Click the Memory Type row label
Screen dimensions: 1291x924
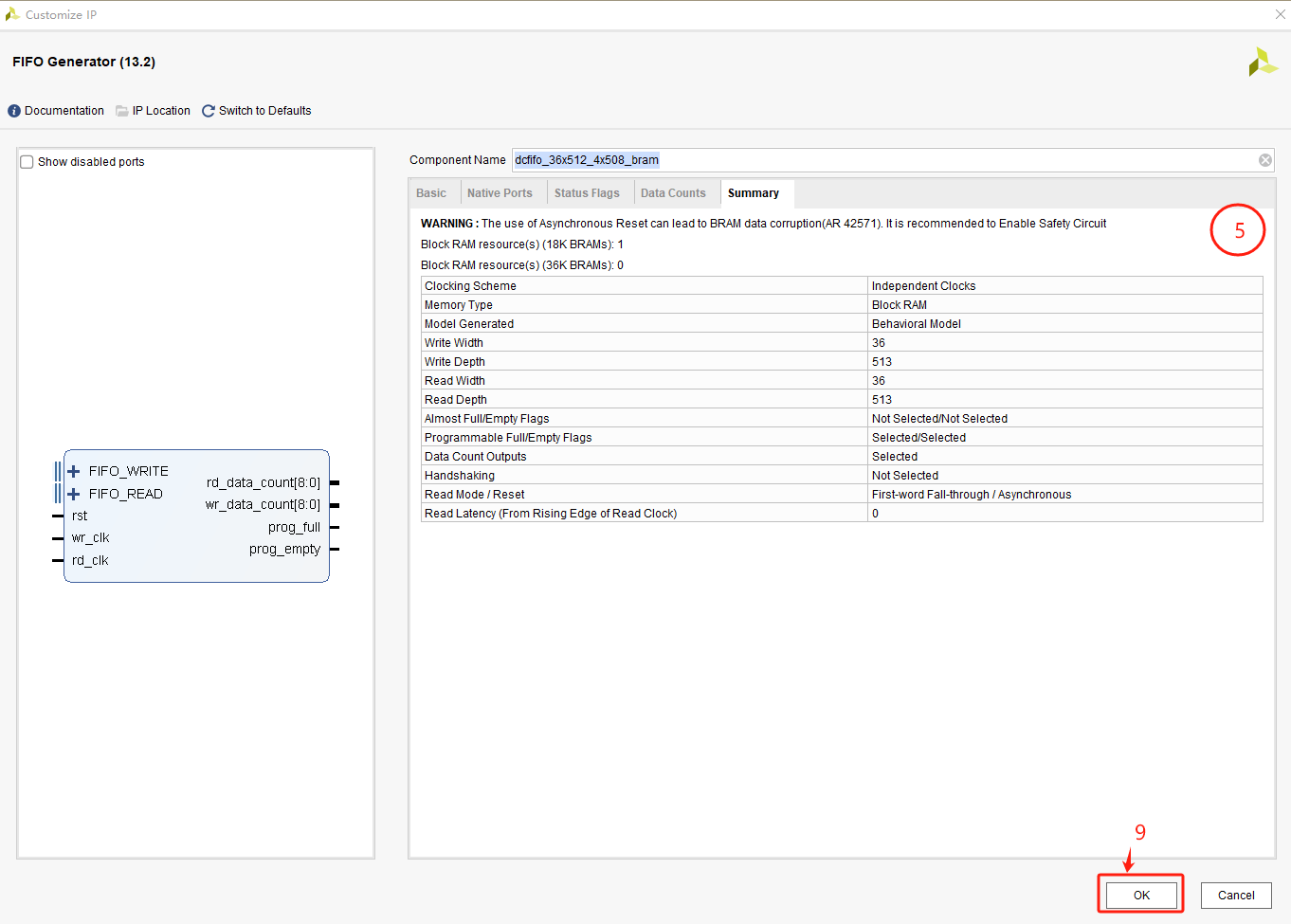tap(459, 305)
